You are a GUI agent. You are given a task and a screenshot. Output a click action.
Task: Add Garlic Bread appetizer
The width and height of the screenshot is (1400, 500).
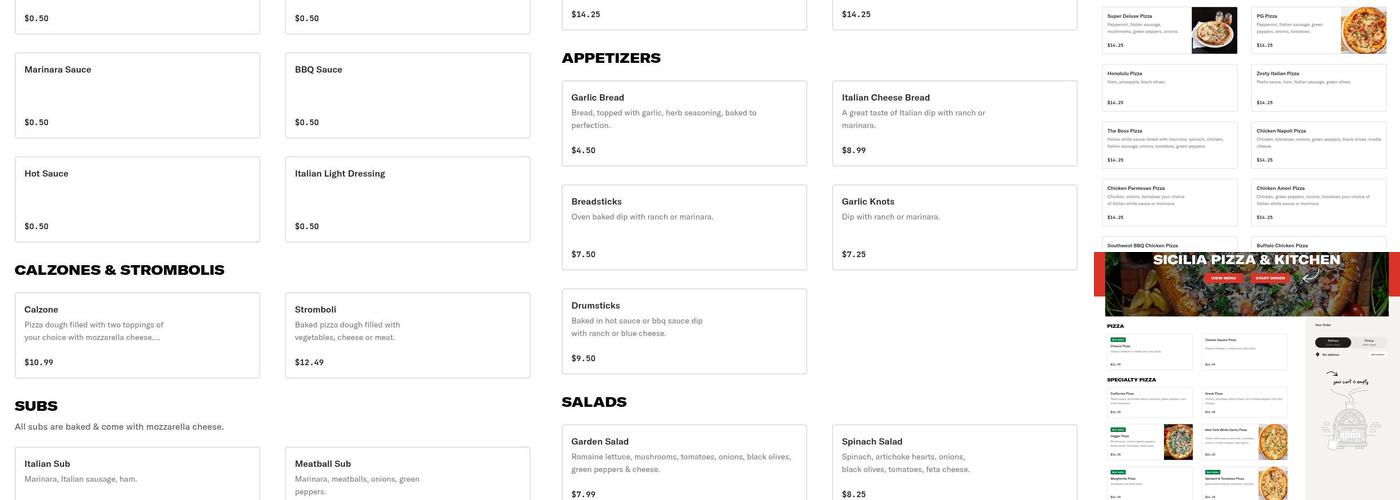tap(684, 123)
